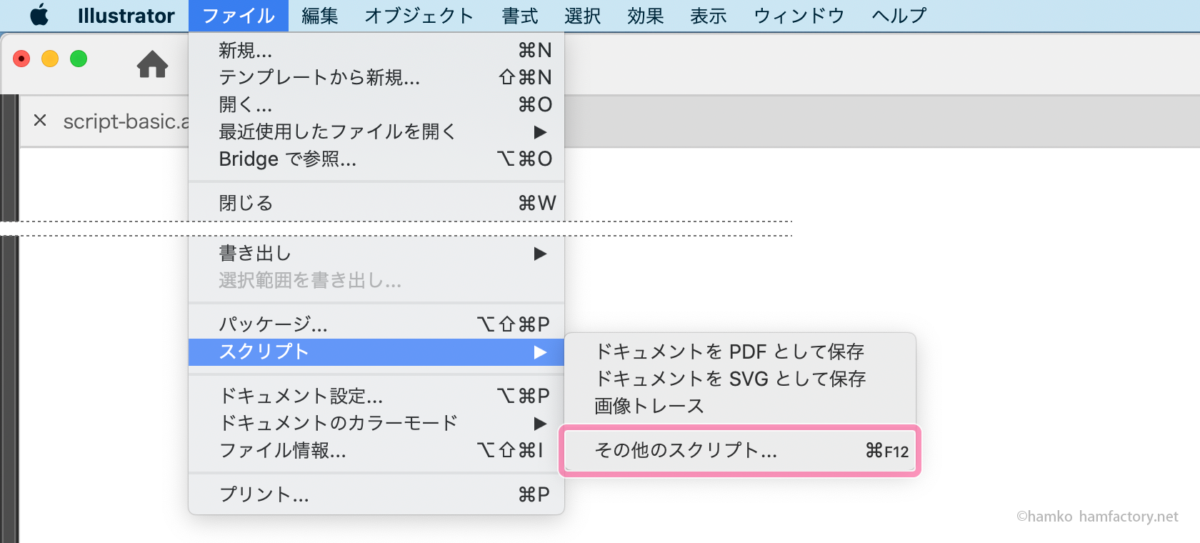This screenshot has width=1200, height=543.
Task: Choose 新規... from File menu
Action: tap(376, 50)
